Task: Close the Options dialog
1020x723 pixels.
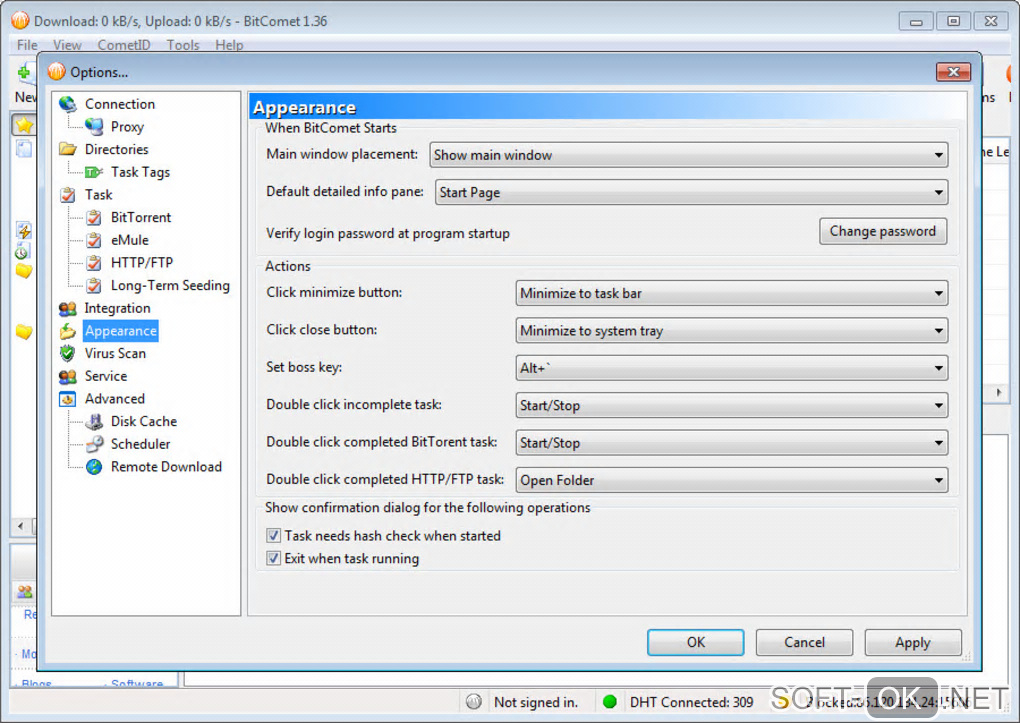Action: point(953,72)
